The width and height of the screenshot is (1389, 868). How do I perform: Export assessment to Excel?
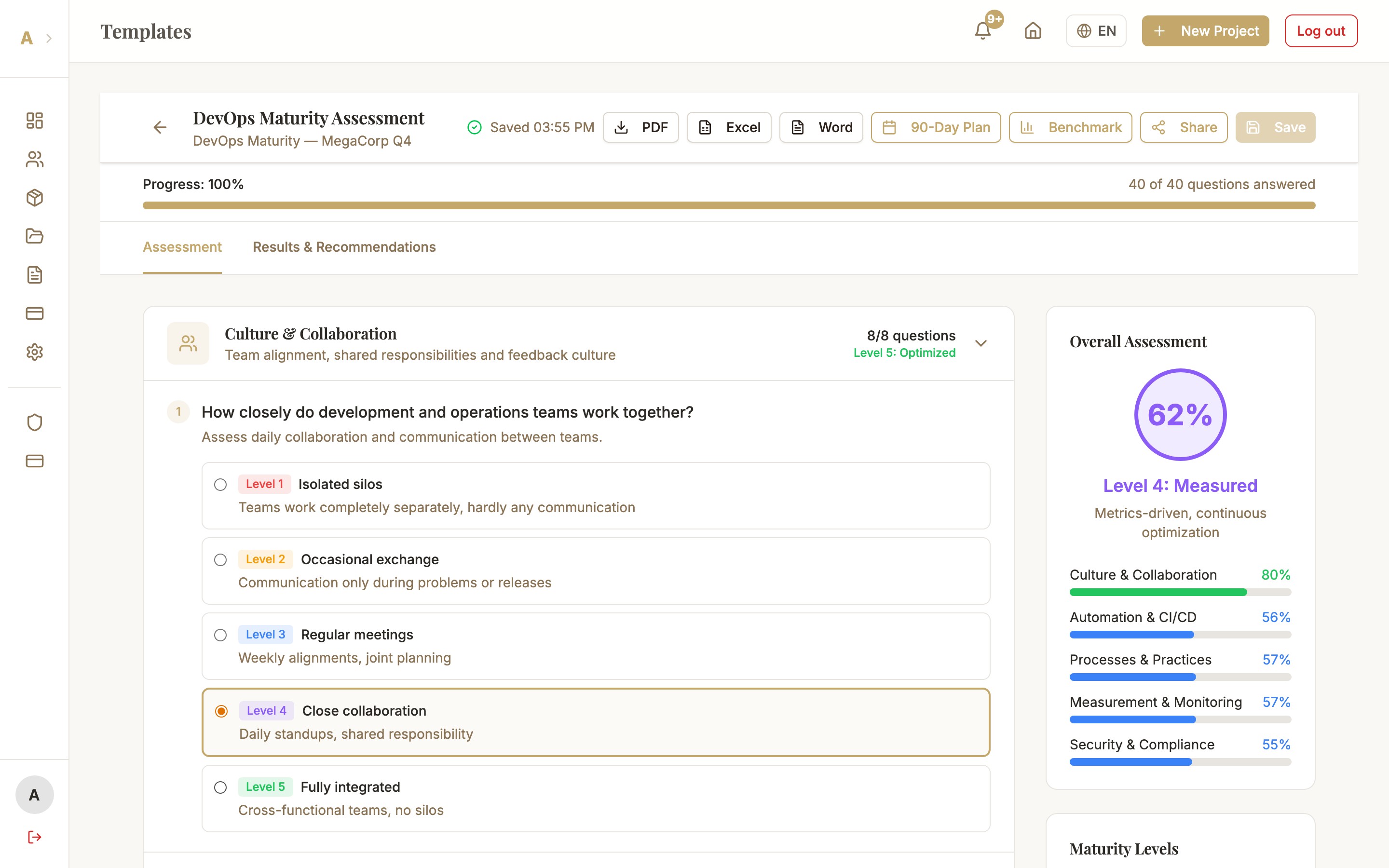729,127
